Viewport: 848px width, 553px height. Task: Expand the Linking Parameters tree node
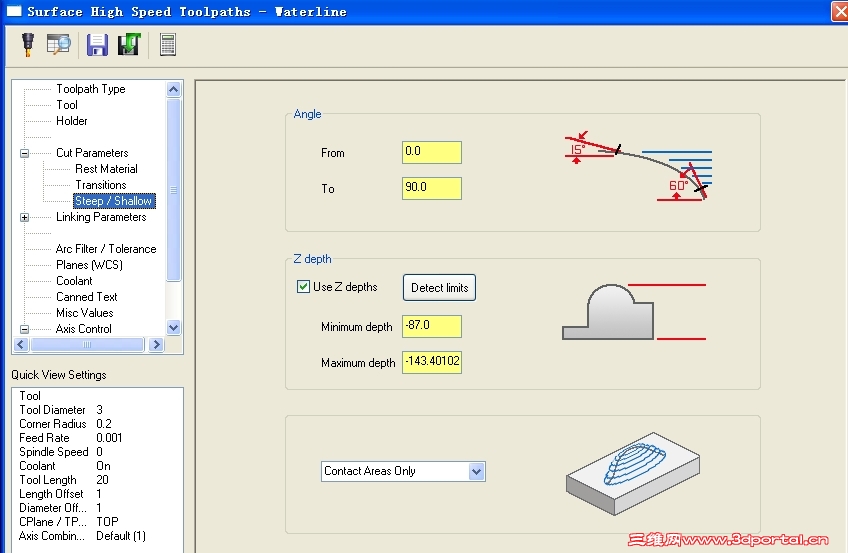(x=24, y=217)
